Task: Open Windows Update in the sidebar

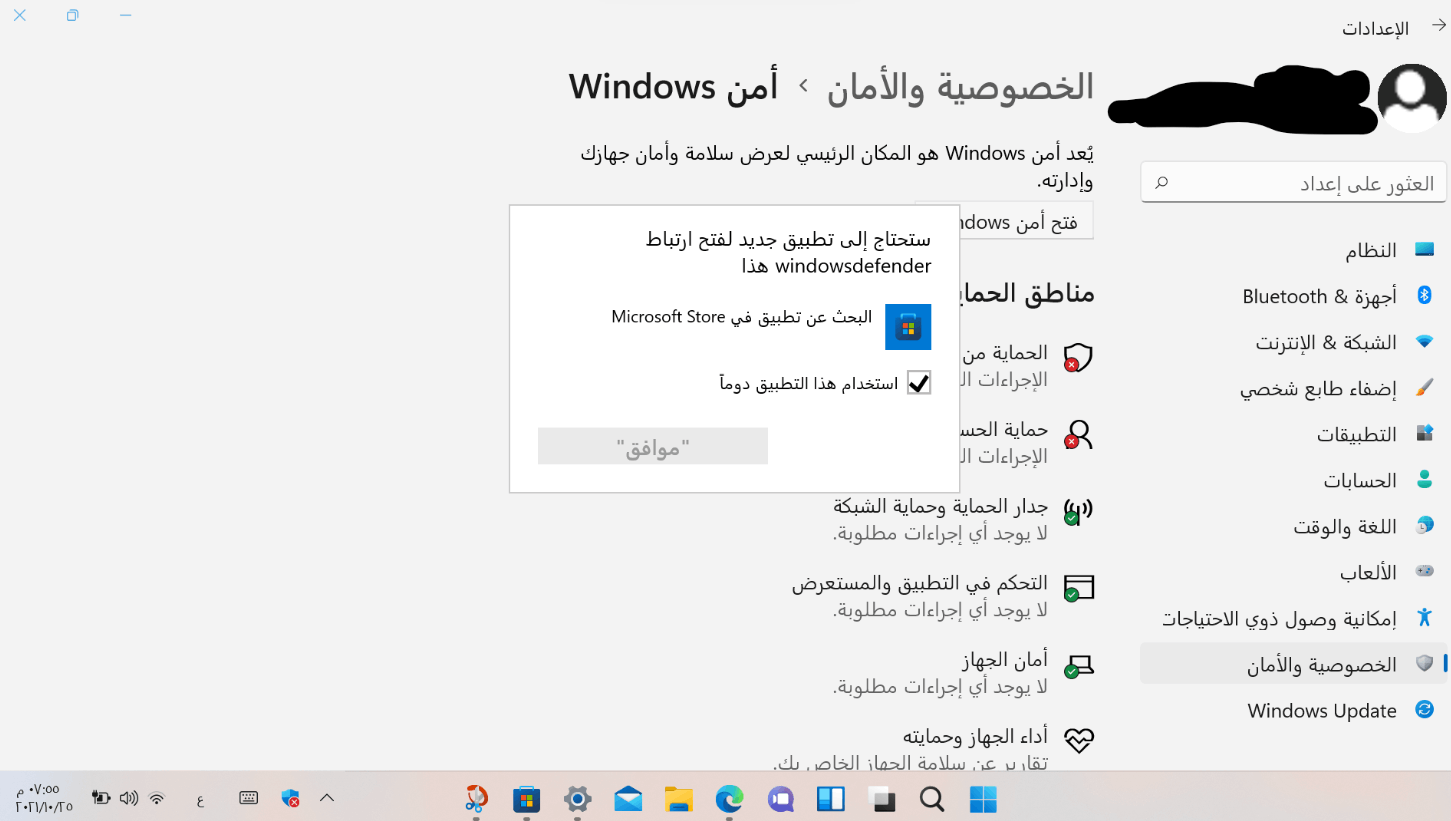Action: [1294, 710]
